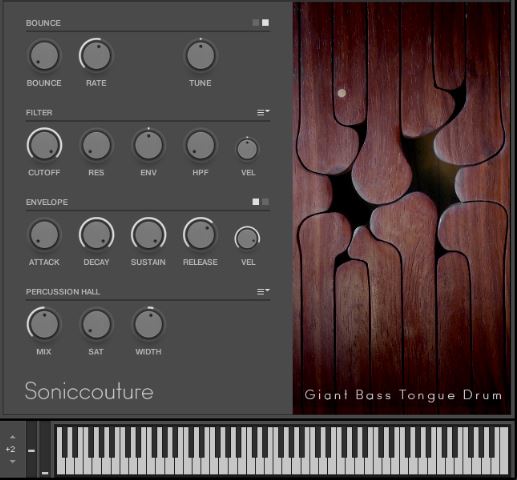Click the Filter Env knob
517x480 pixels.
(x=148, y=145)
